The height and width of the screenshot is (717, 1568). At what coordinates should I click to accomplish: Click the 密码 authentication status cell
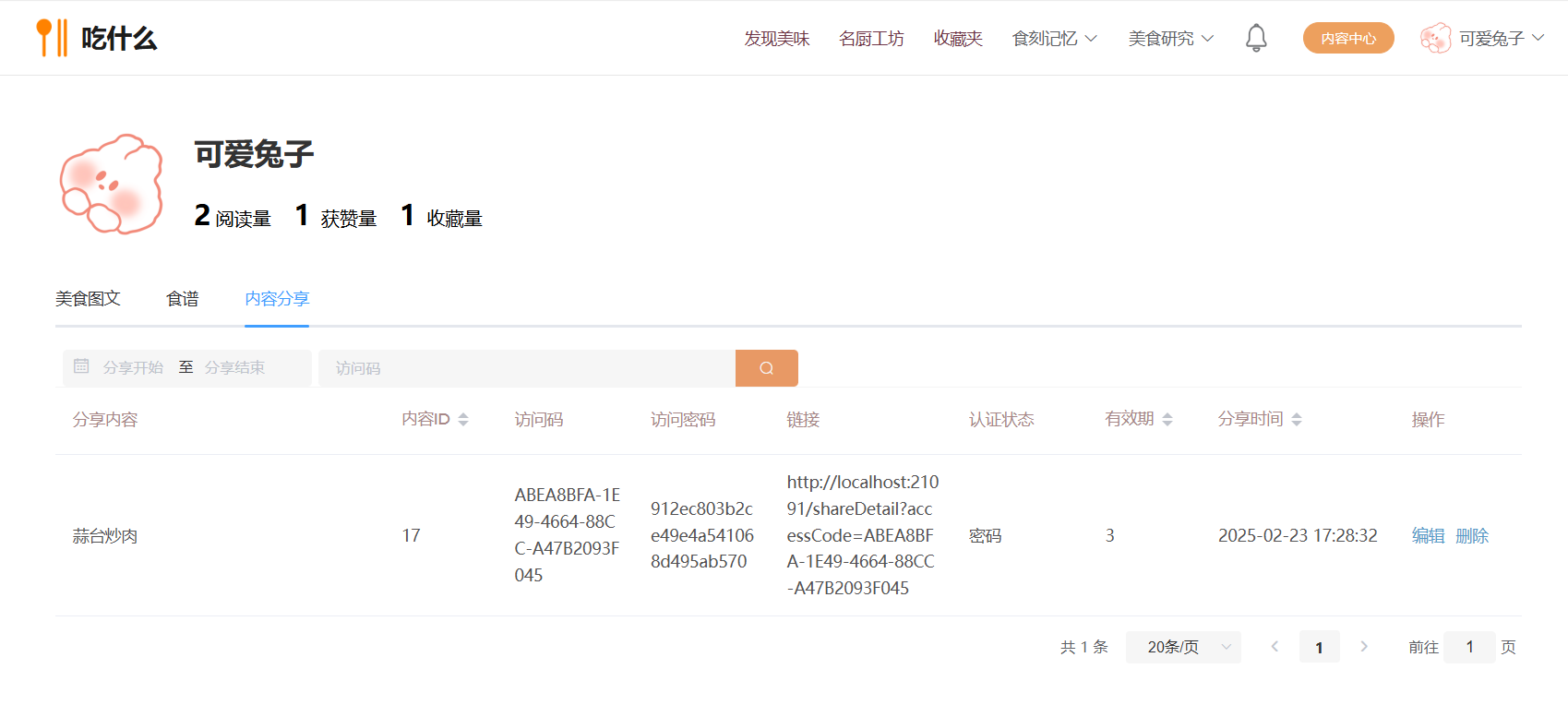coord(986,535)
